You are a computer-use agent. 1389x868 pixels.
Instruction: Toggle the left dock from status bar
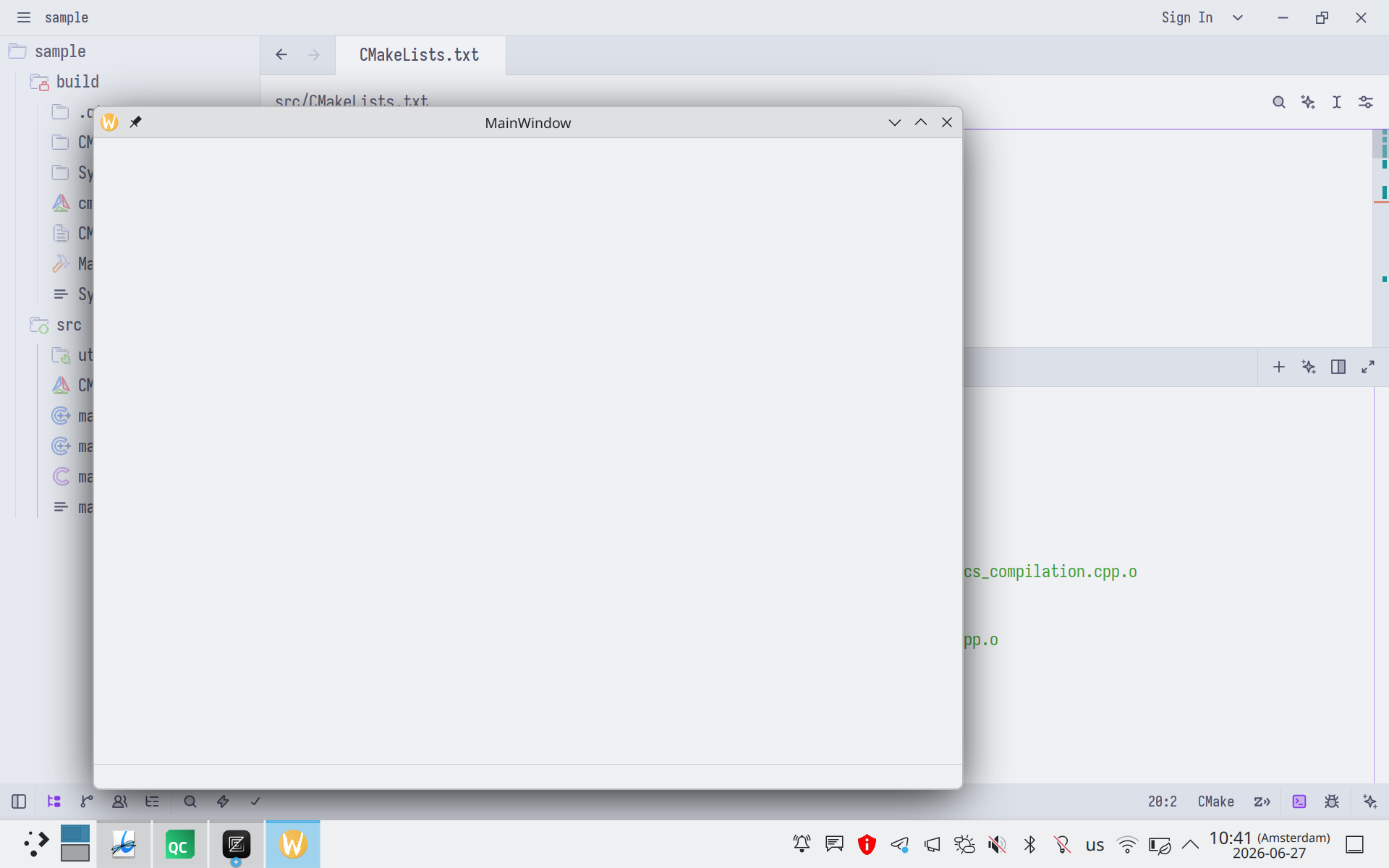(19, 801)
